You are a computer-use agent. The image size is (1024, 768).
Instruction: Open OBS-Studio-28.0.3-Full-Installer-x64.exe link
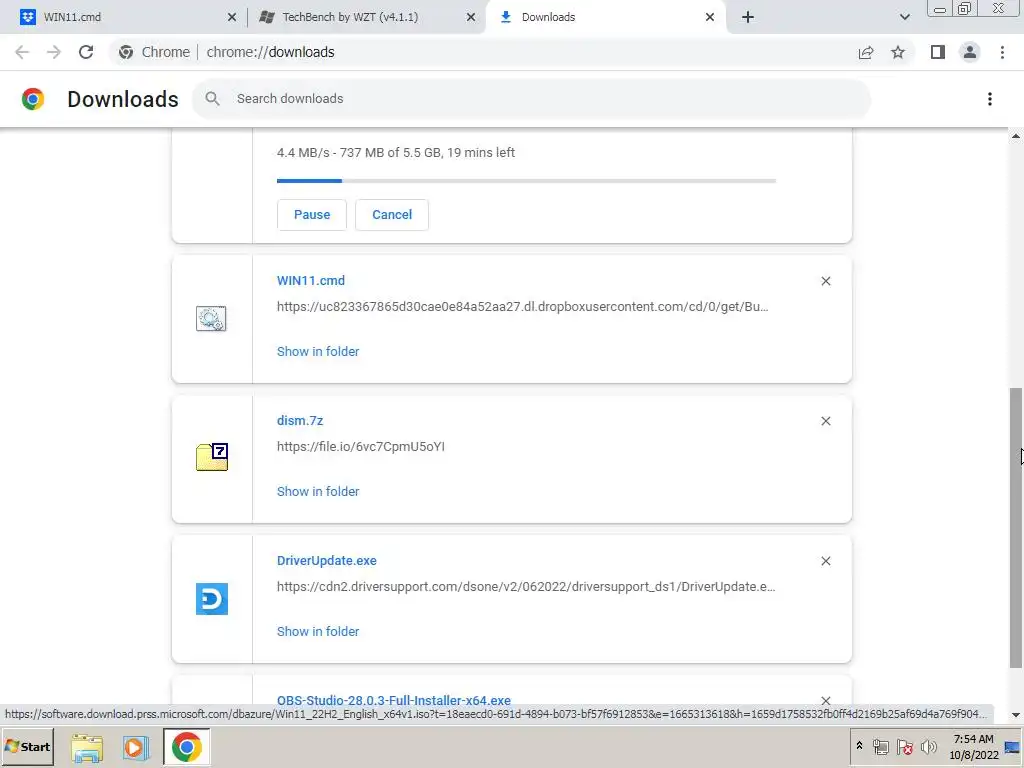click(394, 700)
